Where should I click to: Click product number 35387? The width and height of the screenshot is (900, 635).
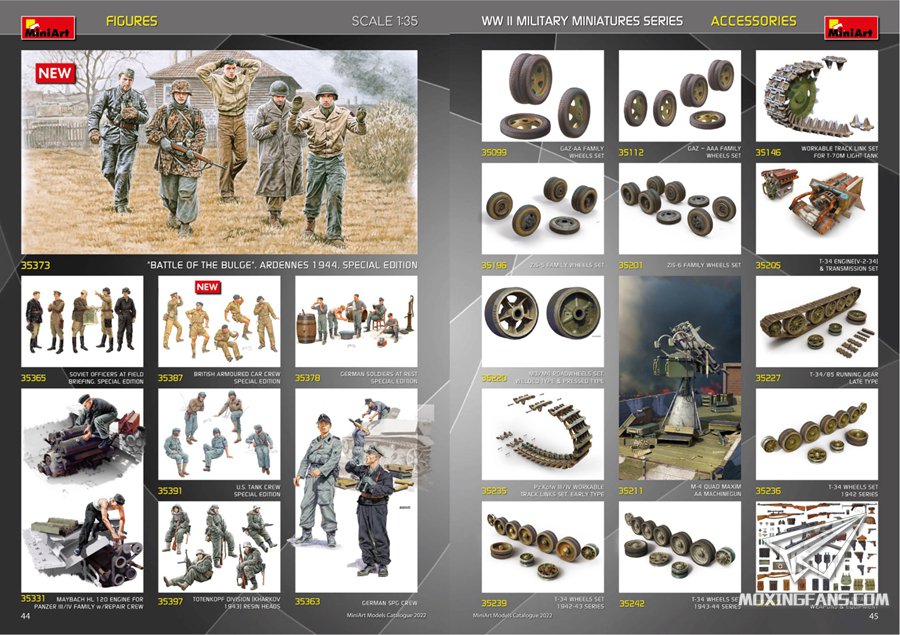pos(170,378)
